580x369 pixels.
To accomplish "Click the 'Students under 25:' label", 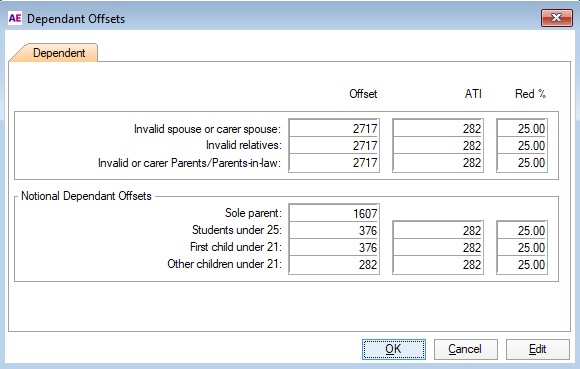I will coord(237,230).
